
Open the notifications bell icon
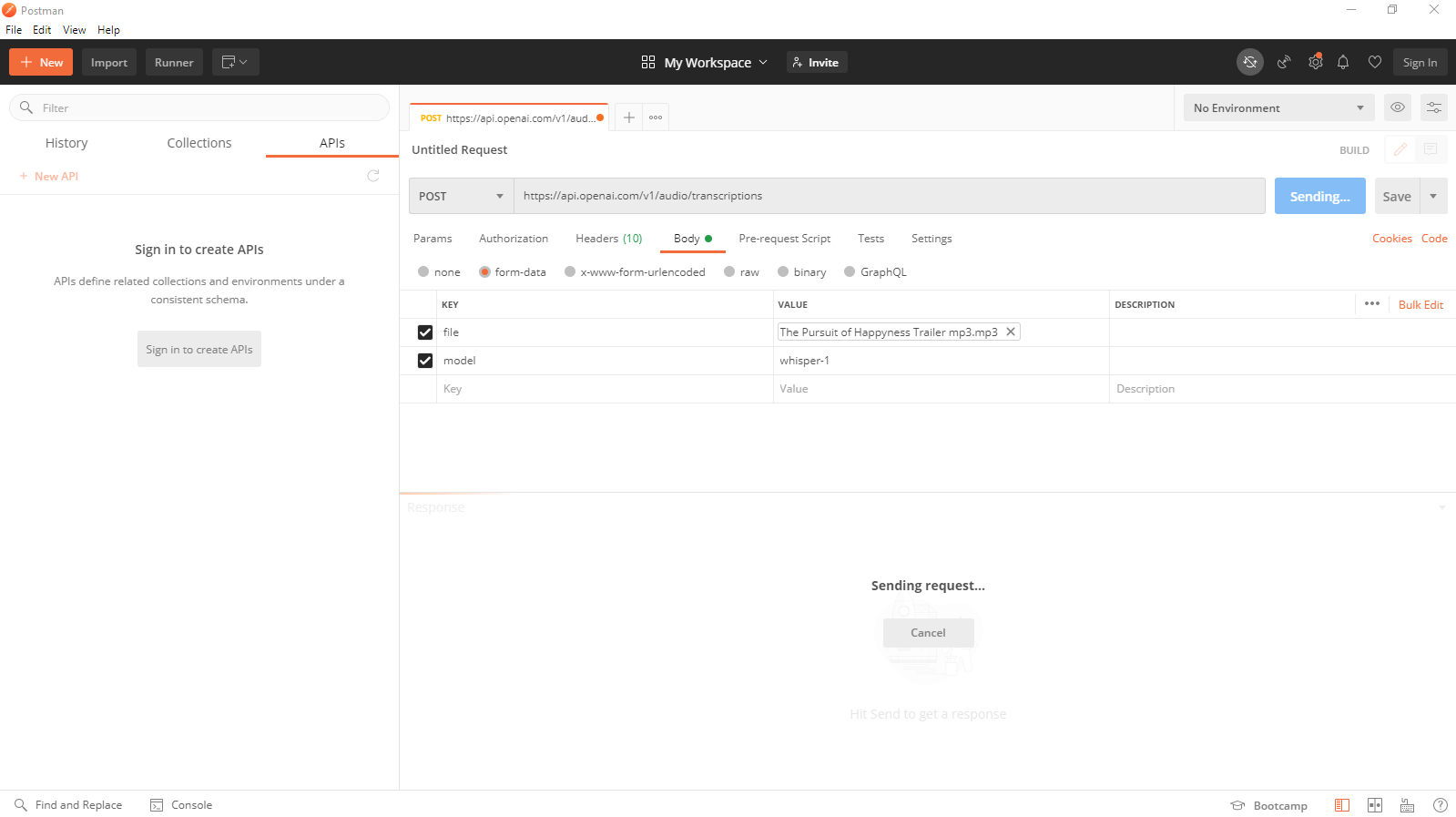point(1343,62)
